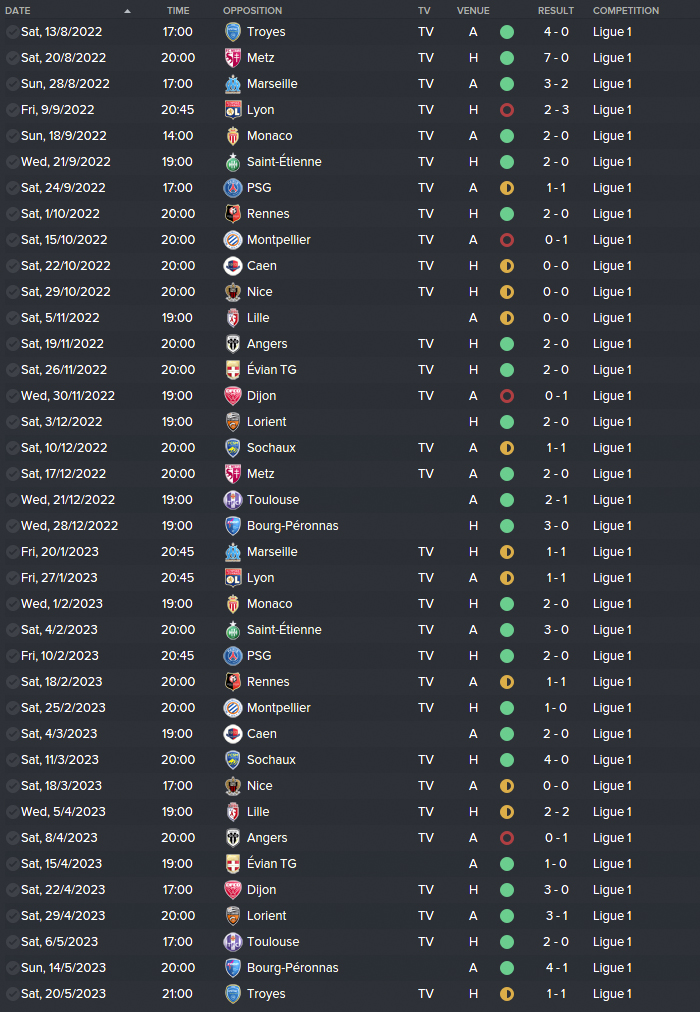Toggle the tick icon beside Sat, 20/5/2023
Viewport: 700px width, 1012px height.
(12, 994)
